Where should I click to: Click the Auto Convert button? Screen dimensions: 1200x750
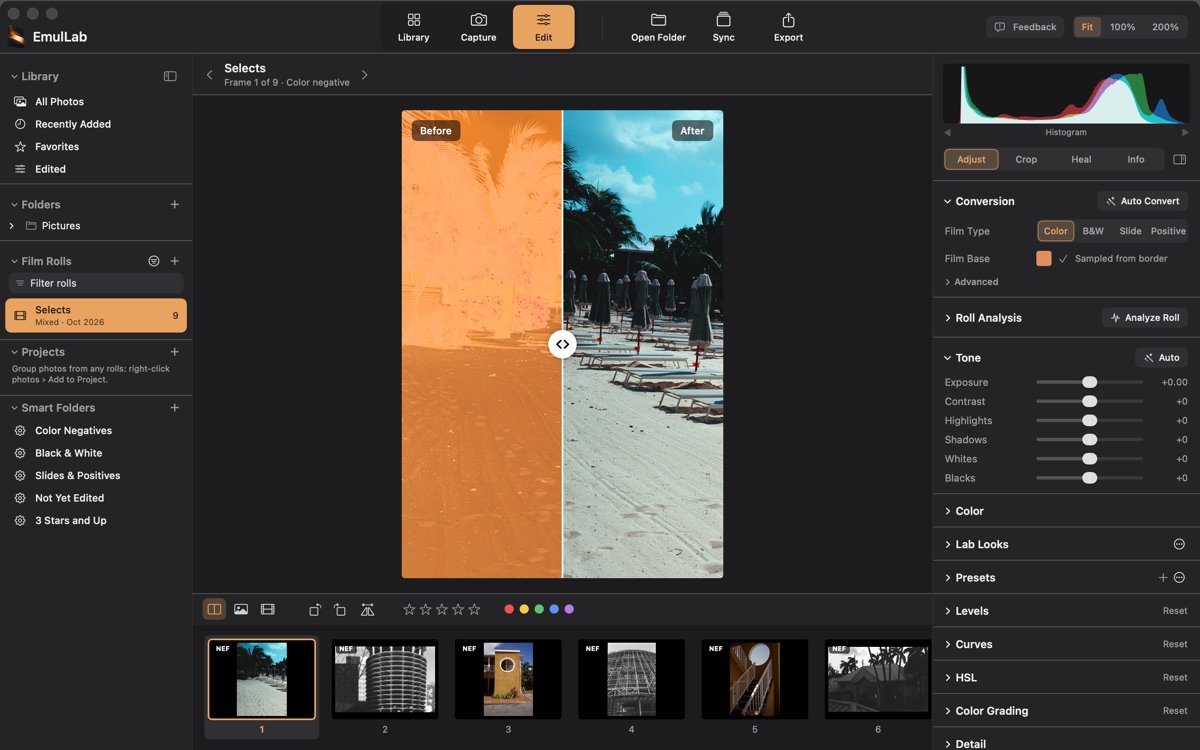click(1142, 201)
